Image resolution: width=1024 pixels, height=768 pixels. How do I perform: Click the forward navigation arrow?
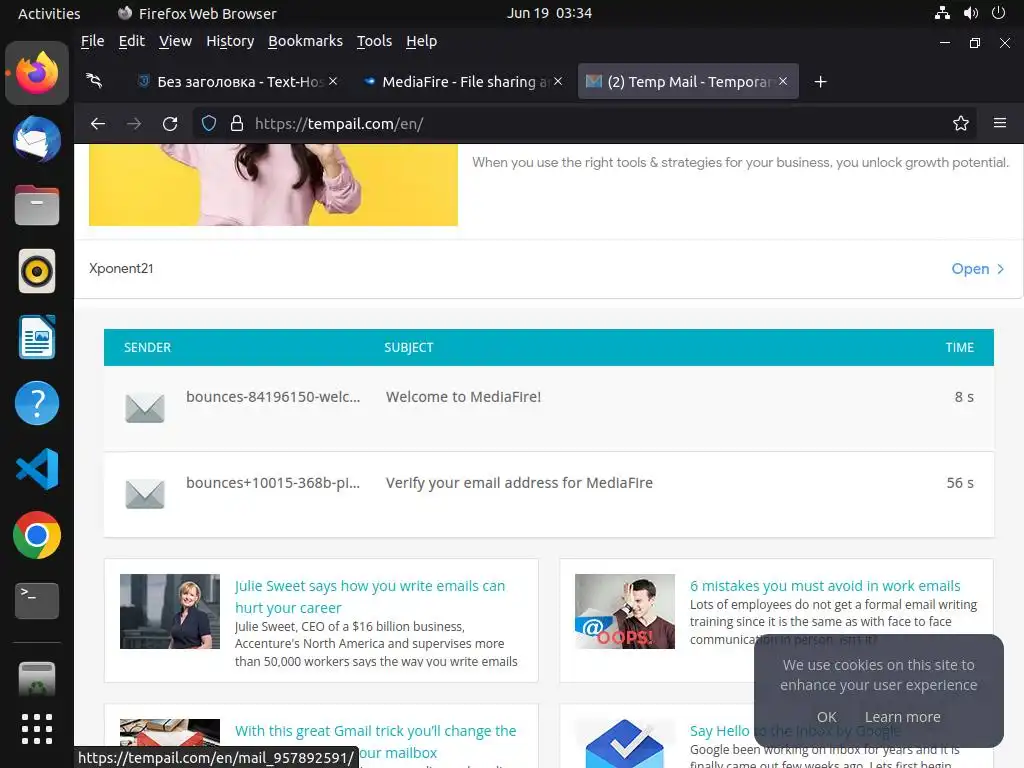[134, 123]
